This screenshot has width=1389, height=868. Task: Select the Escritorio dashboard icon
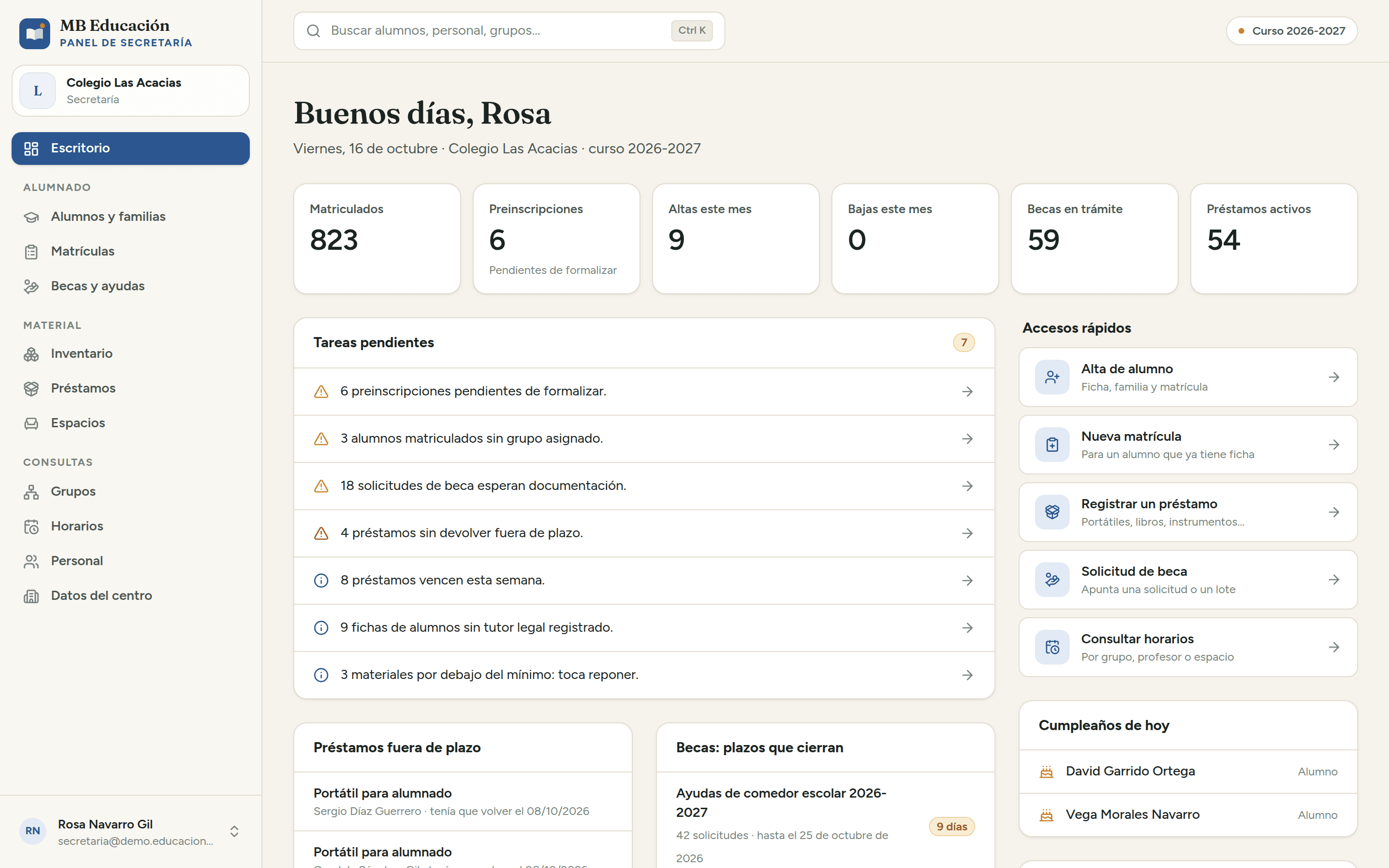(x=31, y=149)
